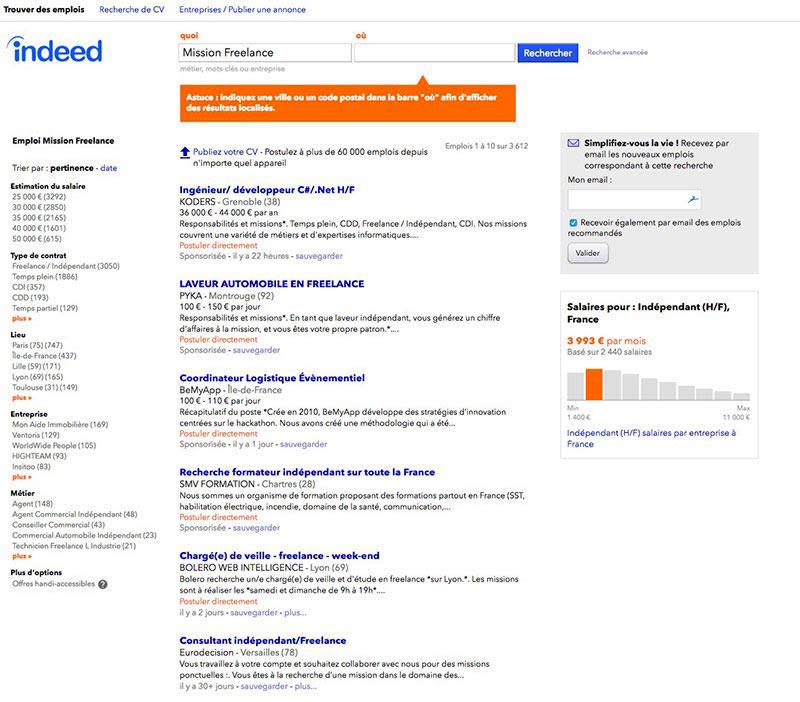Filter location Toulouse (31) (149)
The width and height of the screenshot is (800, 702).
click(x=45, y=387)
